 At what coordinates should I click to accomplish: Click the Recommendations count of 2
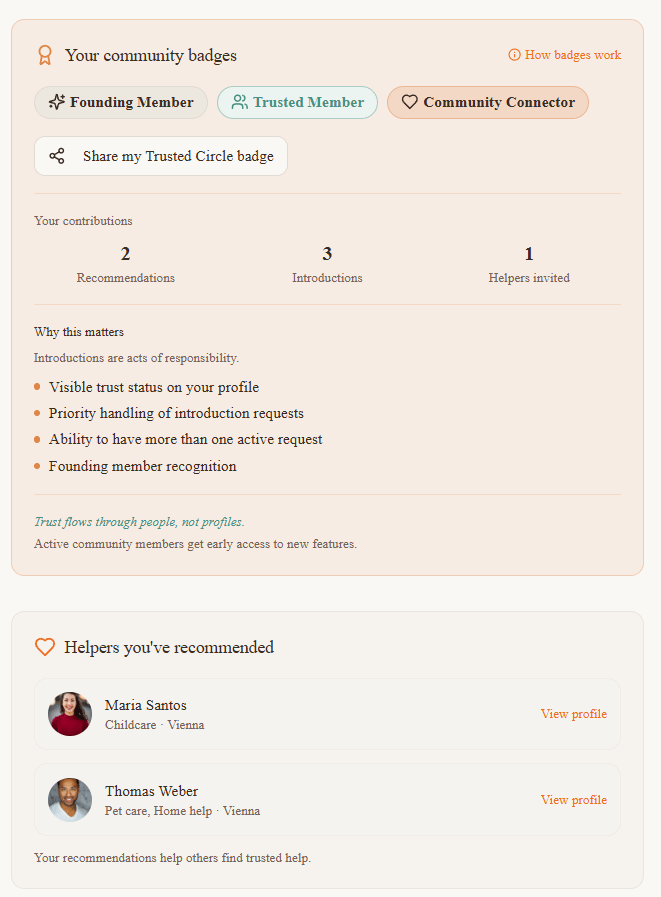126,254
